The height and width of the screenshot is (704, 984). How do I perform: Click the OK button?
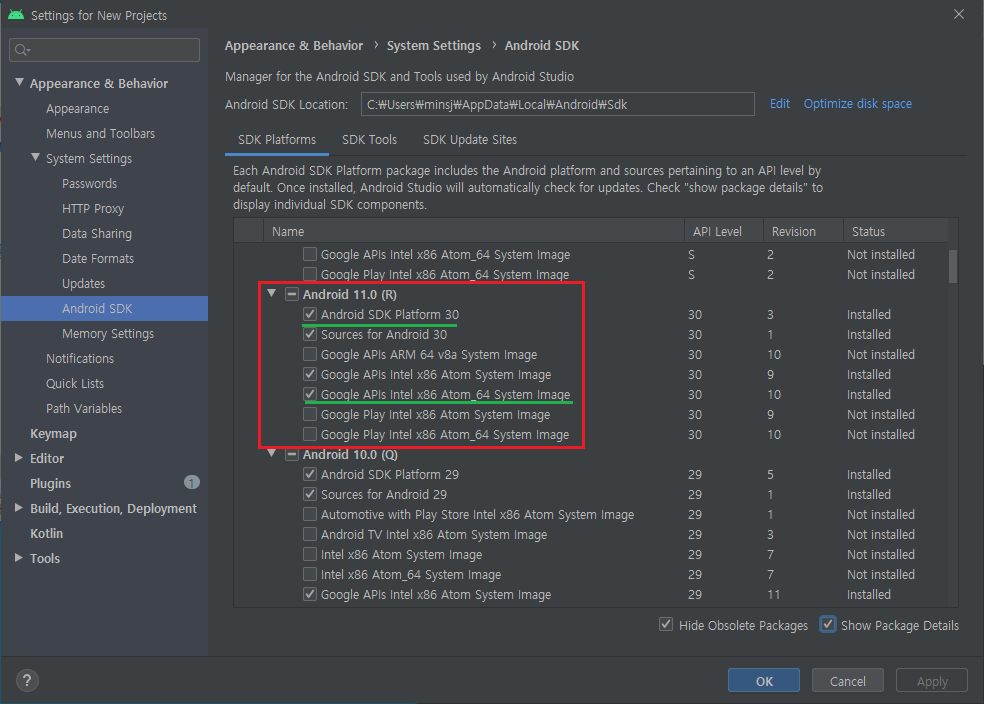[764, 681]
